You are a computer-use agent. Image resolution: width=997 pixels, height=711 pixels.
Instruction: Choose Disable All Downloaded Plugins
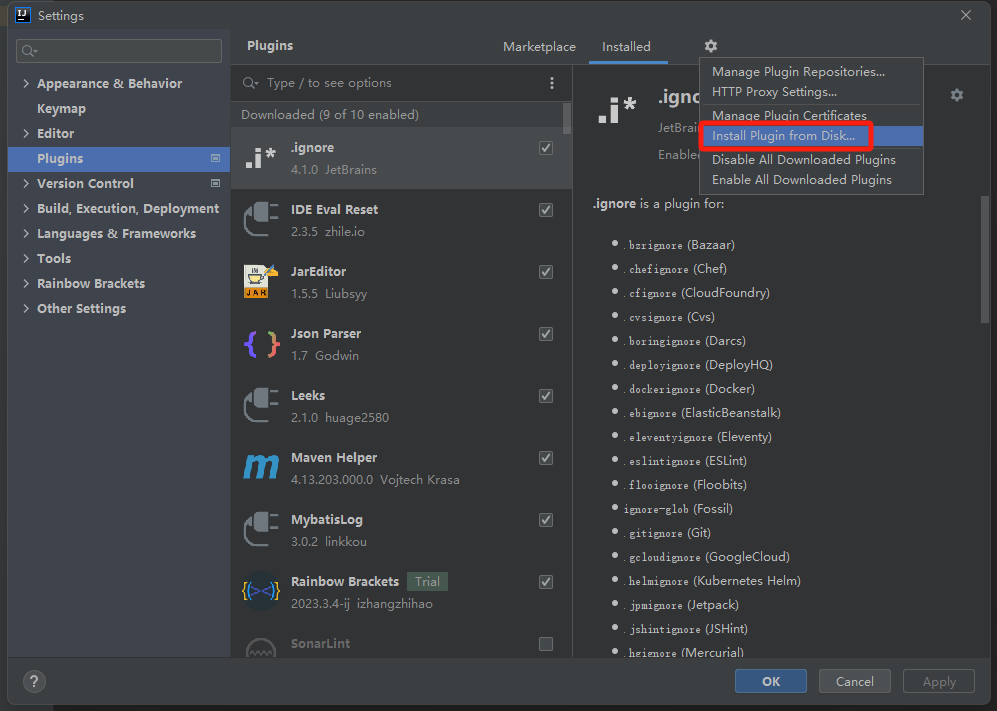(x=811, y=160)
